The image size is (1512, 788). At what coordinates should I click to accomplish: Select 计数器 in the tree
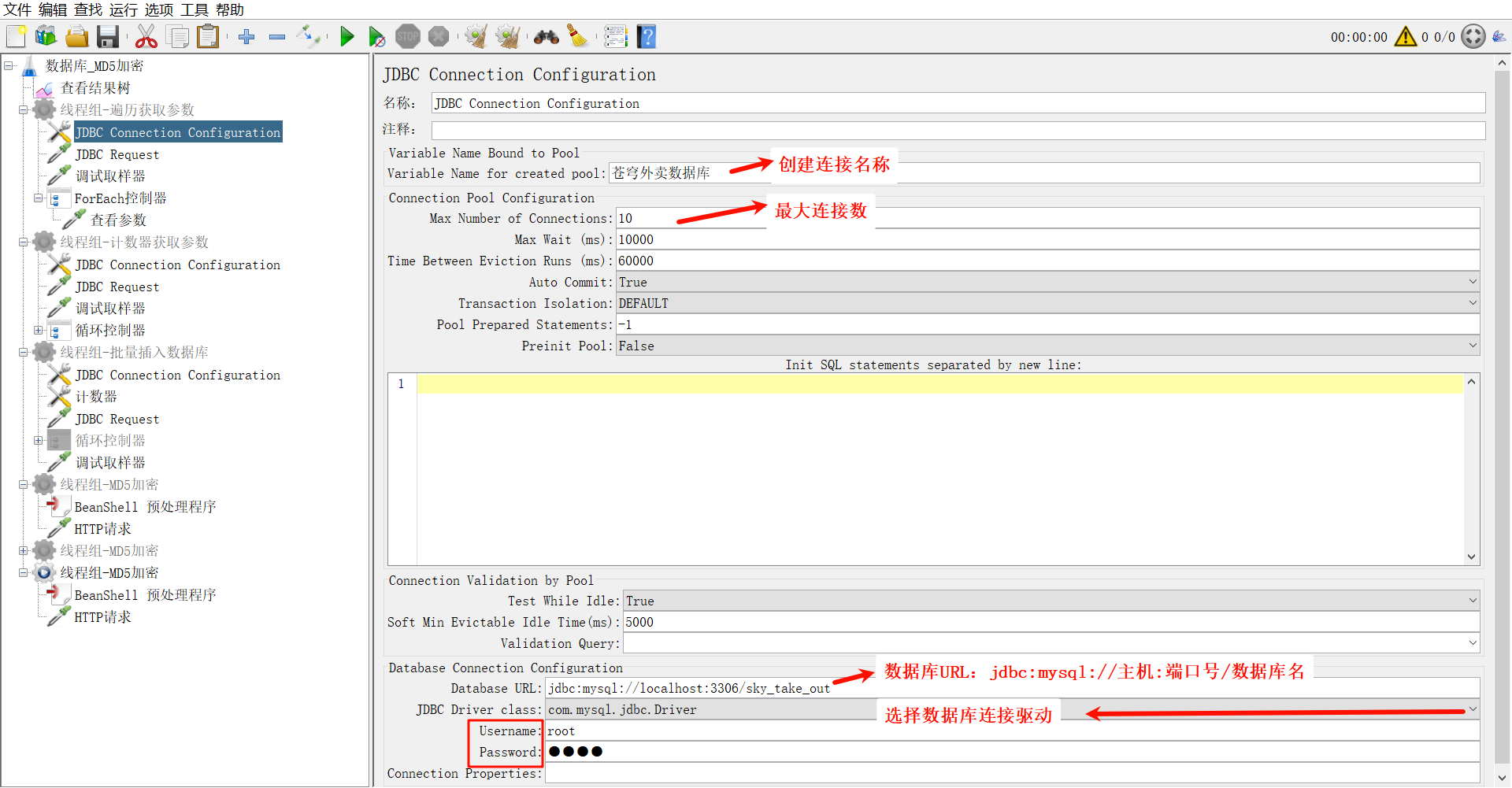pyautogui.click(x=96, y=397)
